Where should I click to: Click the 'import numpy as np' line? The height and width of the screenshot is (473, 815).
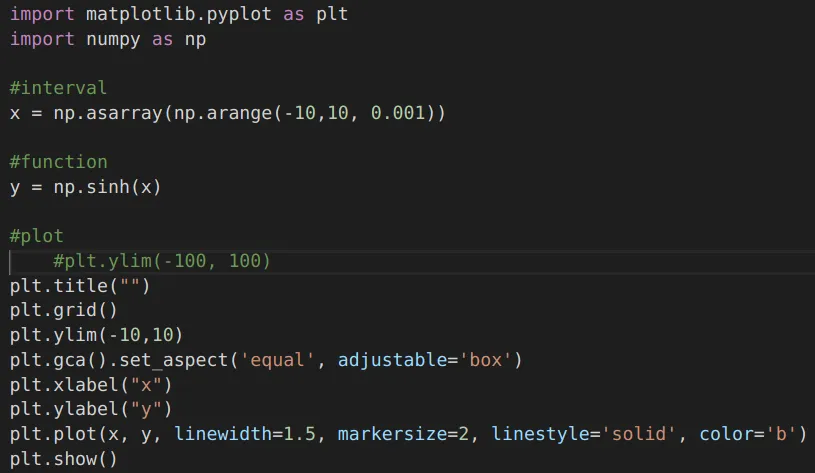(108, 40)
